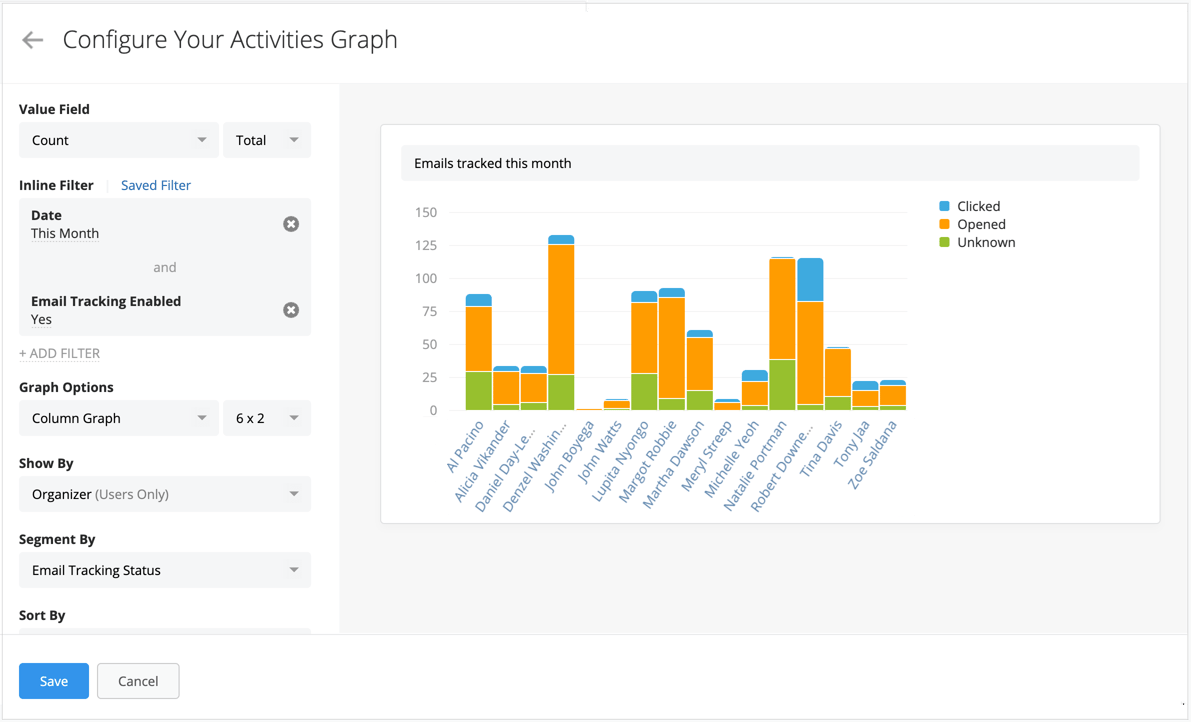
Task: Click the This Month date value
Action: tap(64, 233)
